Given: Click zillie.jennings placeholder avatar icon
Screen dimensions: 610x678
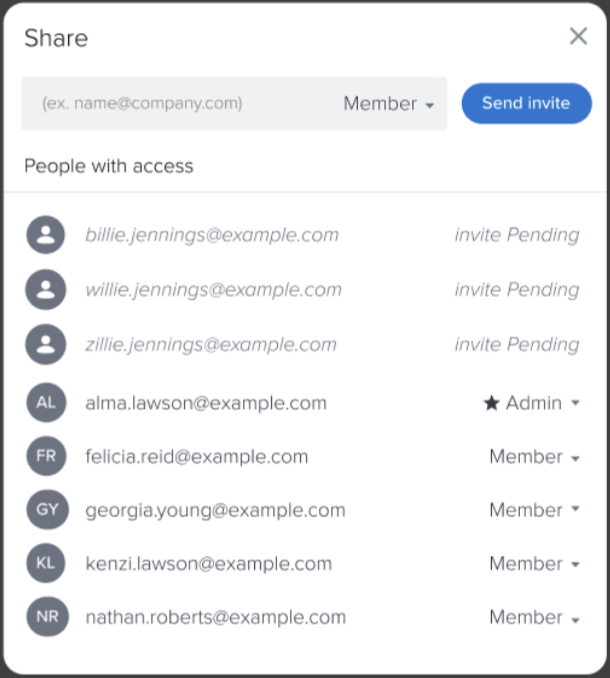Looking at the screenshot, I should (x=46, y=344).
